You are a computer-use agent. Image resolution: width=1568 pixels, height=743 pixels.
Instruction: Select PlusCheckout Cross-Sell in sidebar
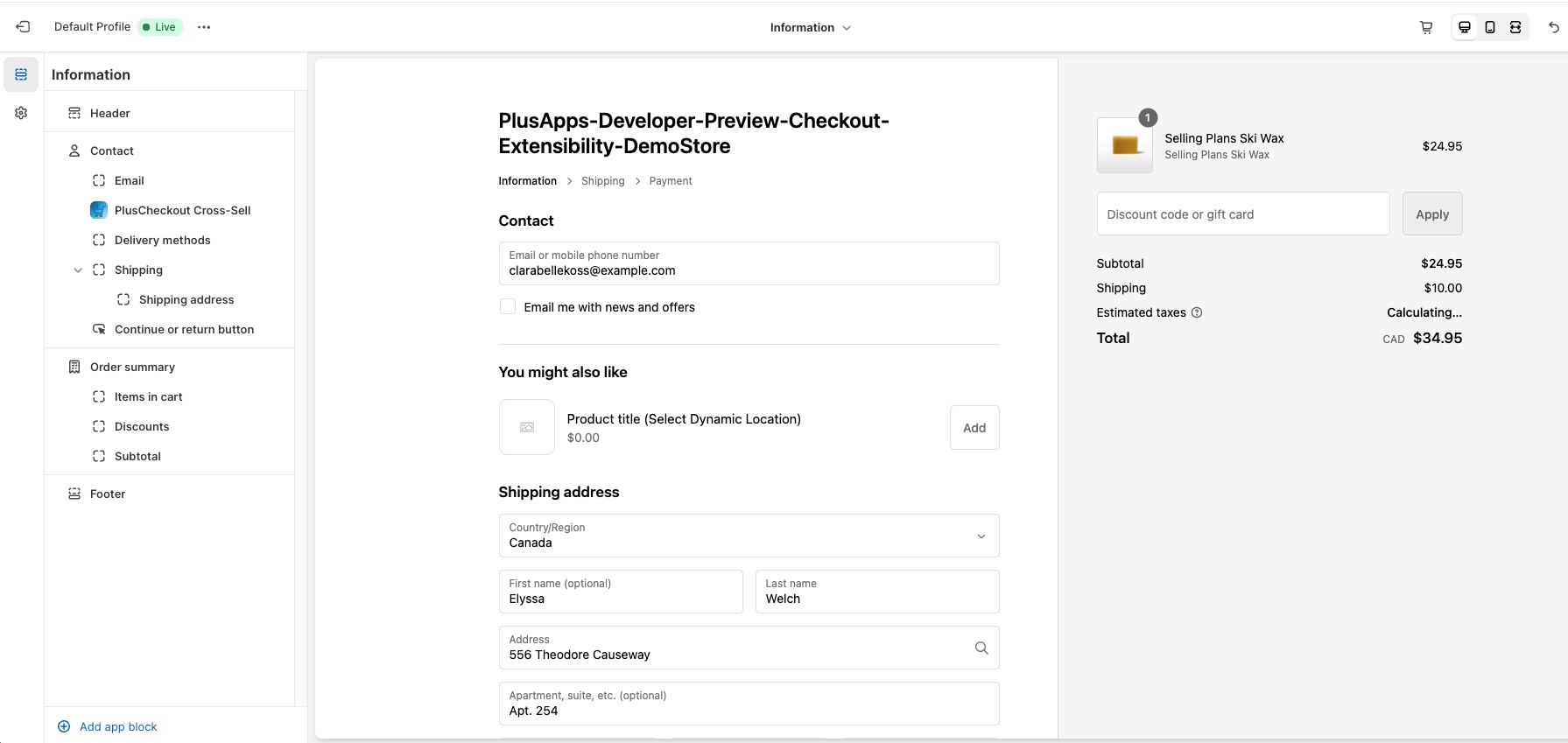[182, 210]
